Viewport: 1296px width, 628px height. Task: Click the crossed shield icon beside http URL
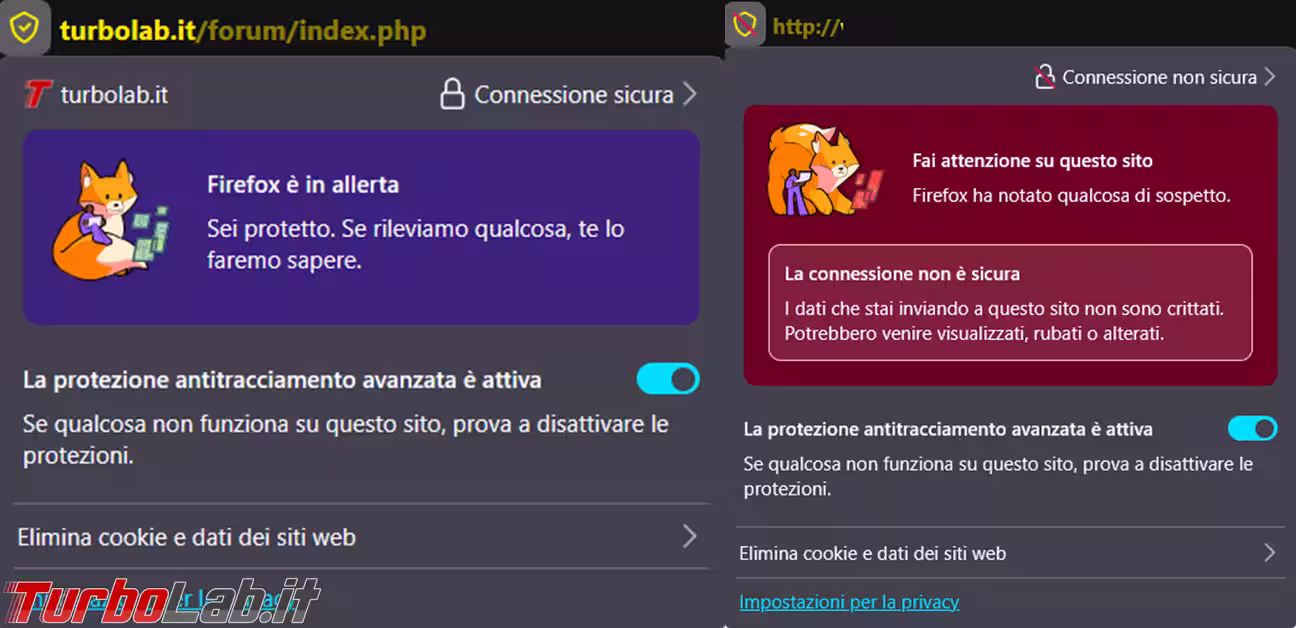coord(744,25)
